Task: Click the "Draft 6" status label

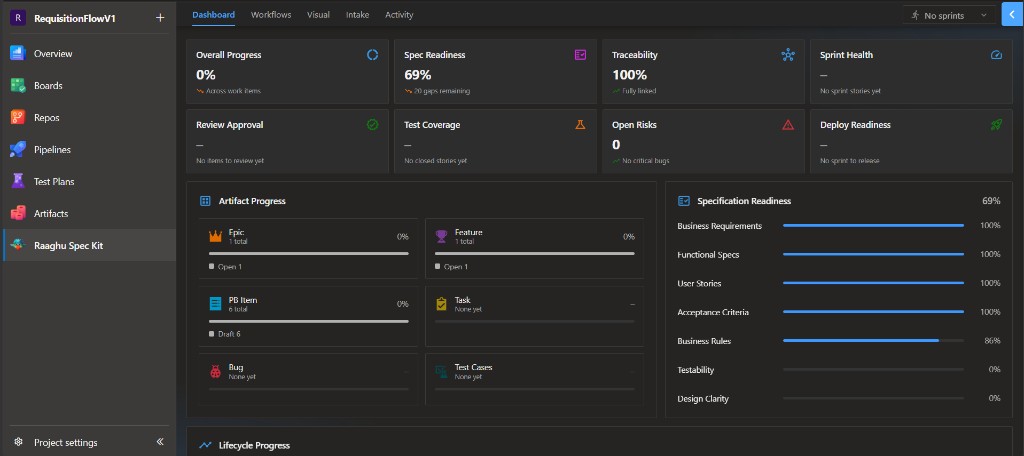Action: [x=229, y=334]
